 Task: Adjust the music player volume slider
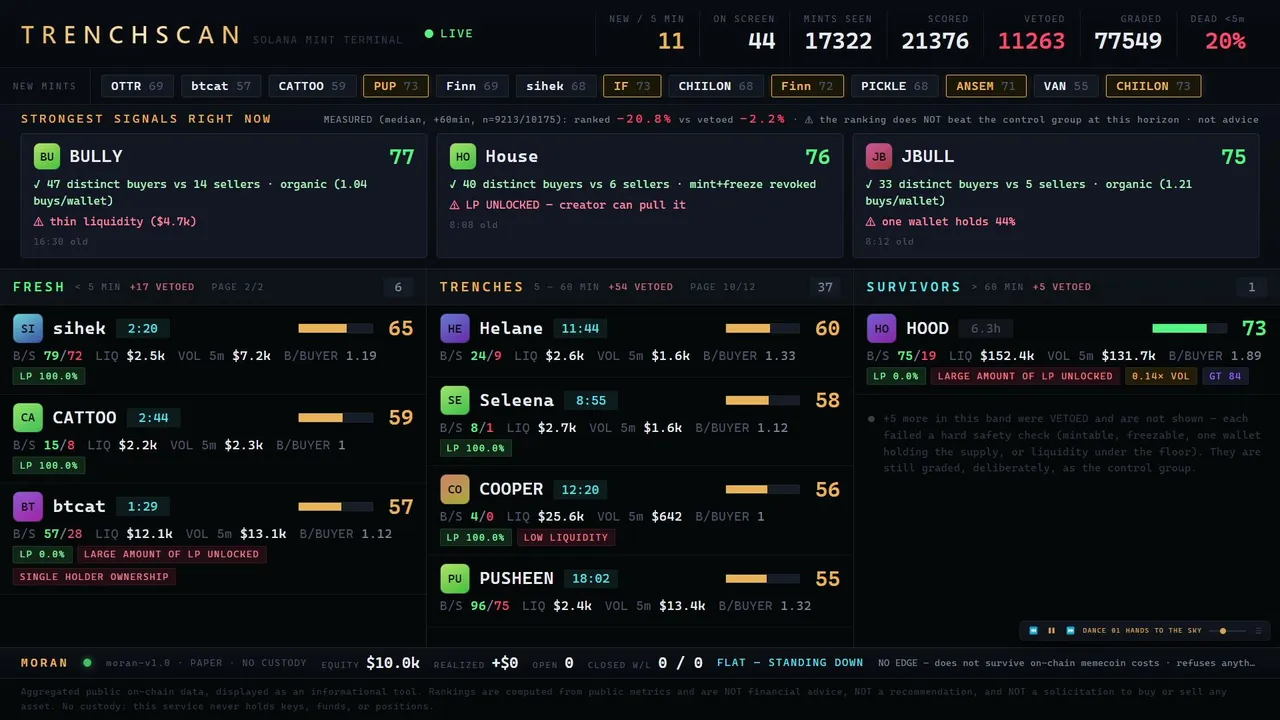click(x=1227, y=631)
